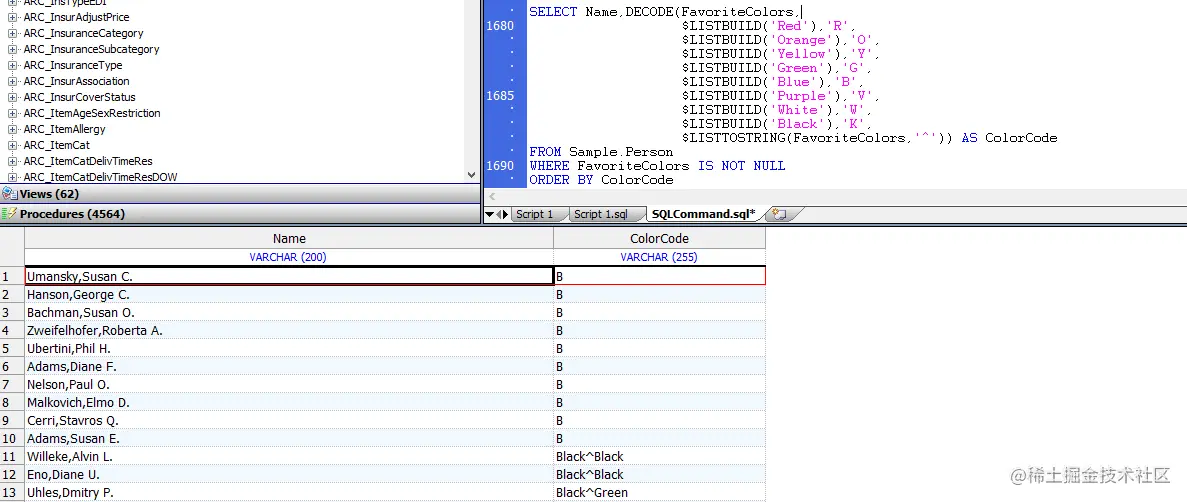Screen dimensions: 1187x502
Task: Select ARC_ItemCatDelivTimeResDOW table name
Action: point(101,176)
